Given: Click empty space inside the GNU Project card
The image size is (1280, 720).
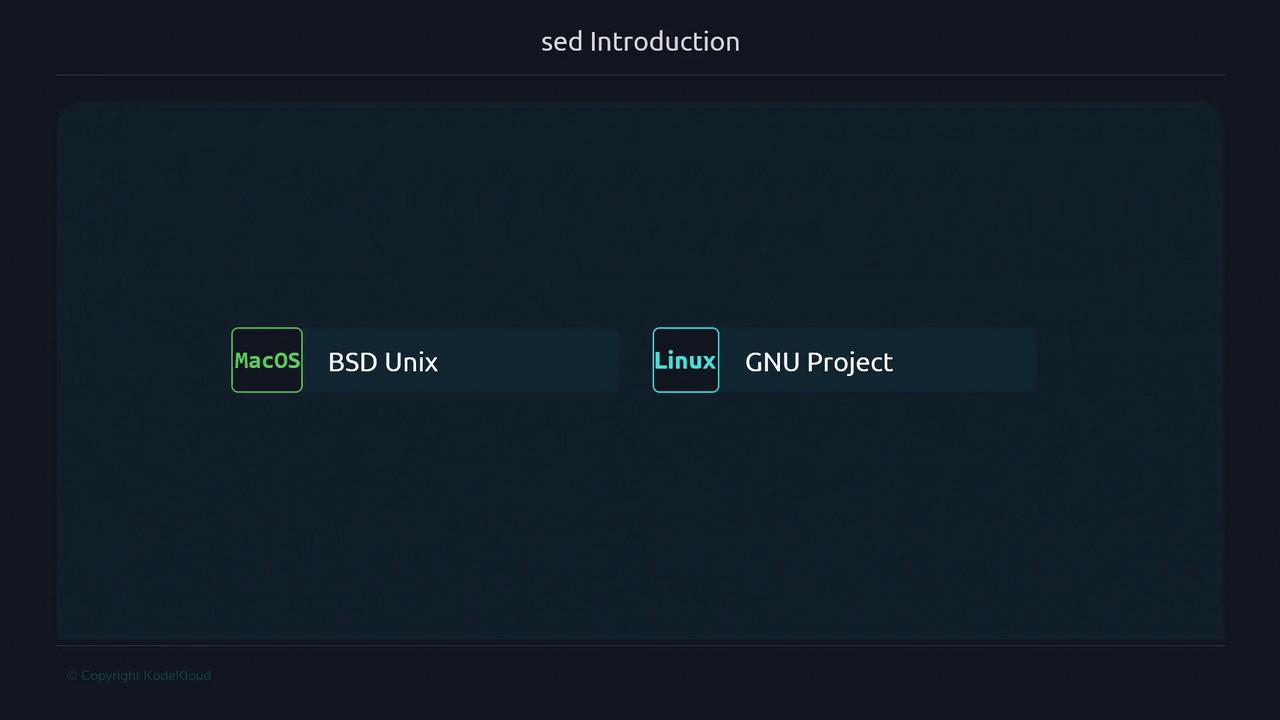Looking at the screenshot, I should coord(970,360).
